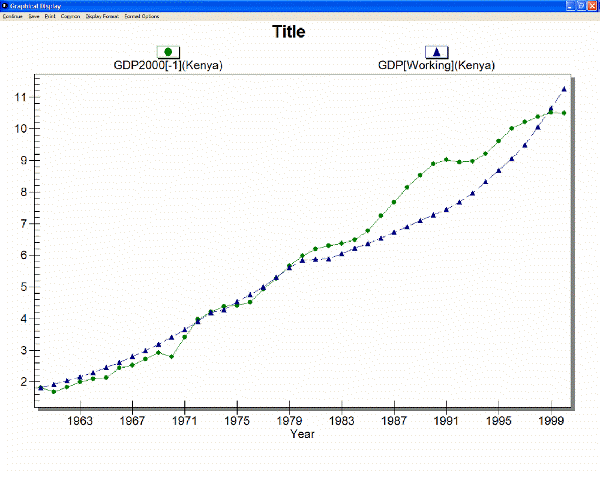Click the topmost blue triangle data point
The height and width of the screenshot is (478, 600).
pos(564,89)
